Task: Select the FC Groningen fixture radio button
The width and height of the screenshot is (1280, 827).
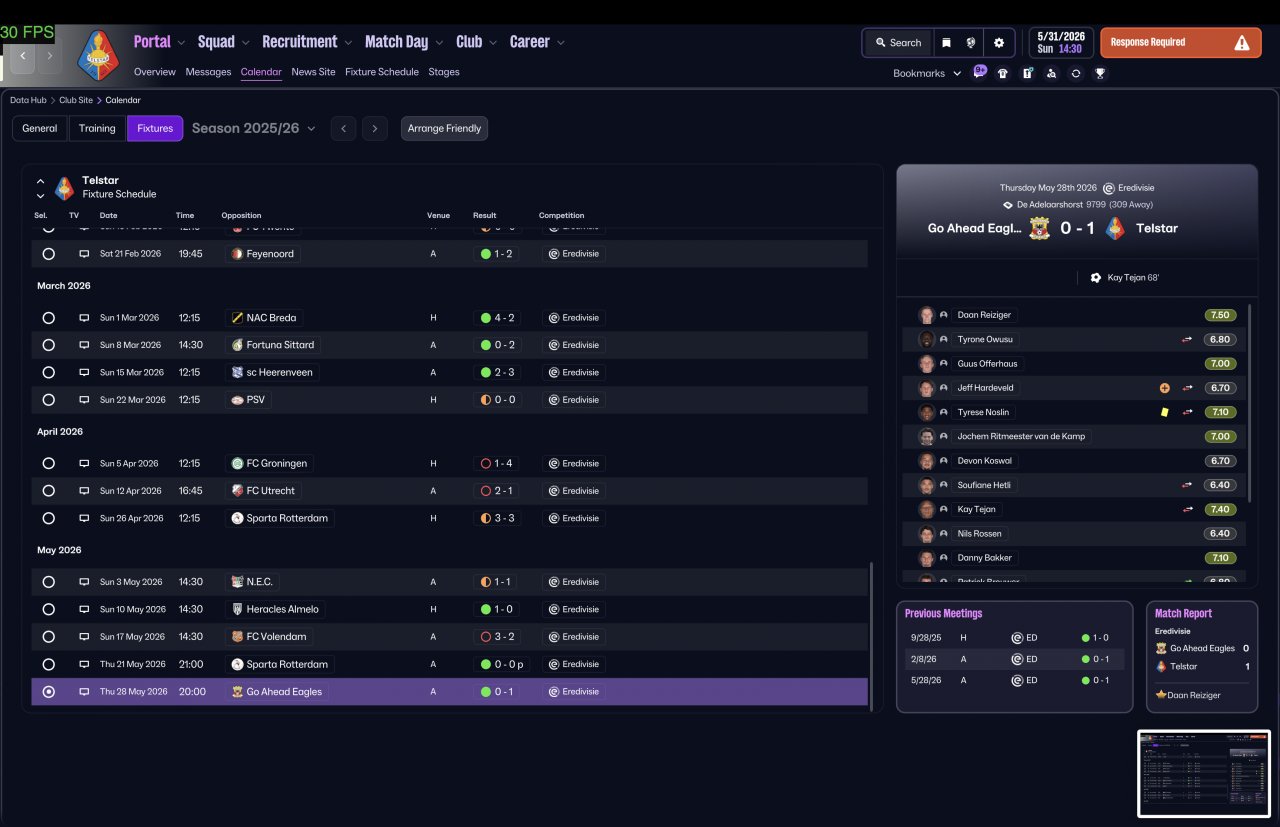Action: coord(48,464)
